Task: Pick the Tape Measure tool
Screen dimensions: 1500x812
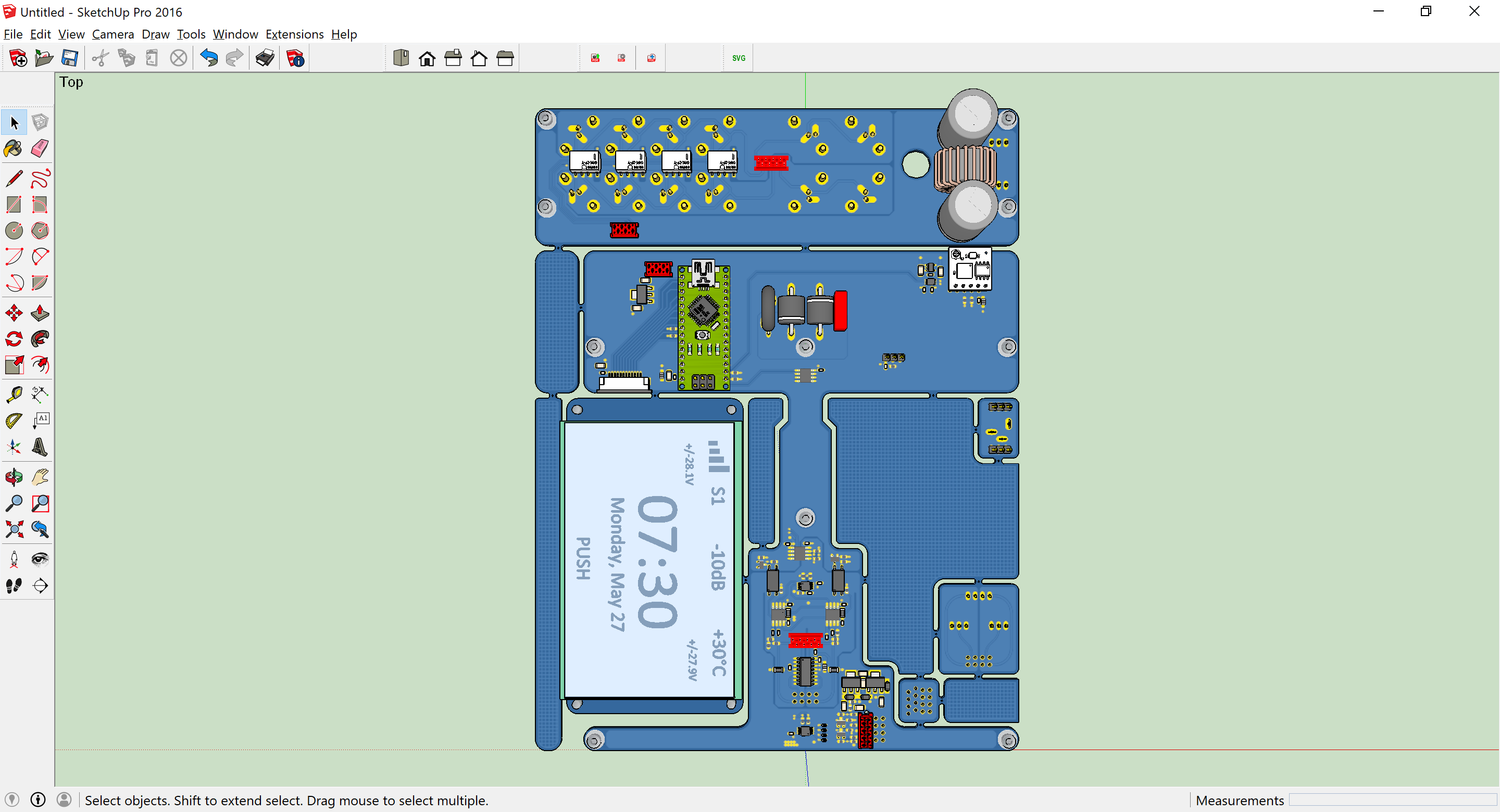Action: 14,395
